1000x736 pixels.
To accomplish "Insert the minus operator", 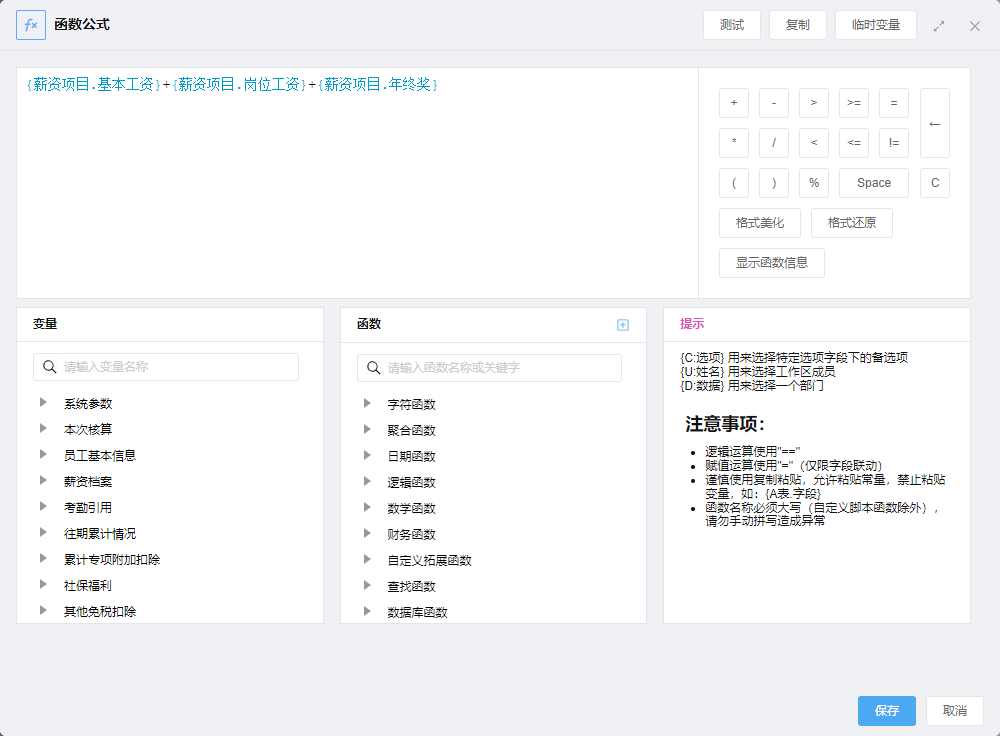I will tap(774, 103).
